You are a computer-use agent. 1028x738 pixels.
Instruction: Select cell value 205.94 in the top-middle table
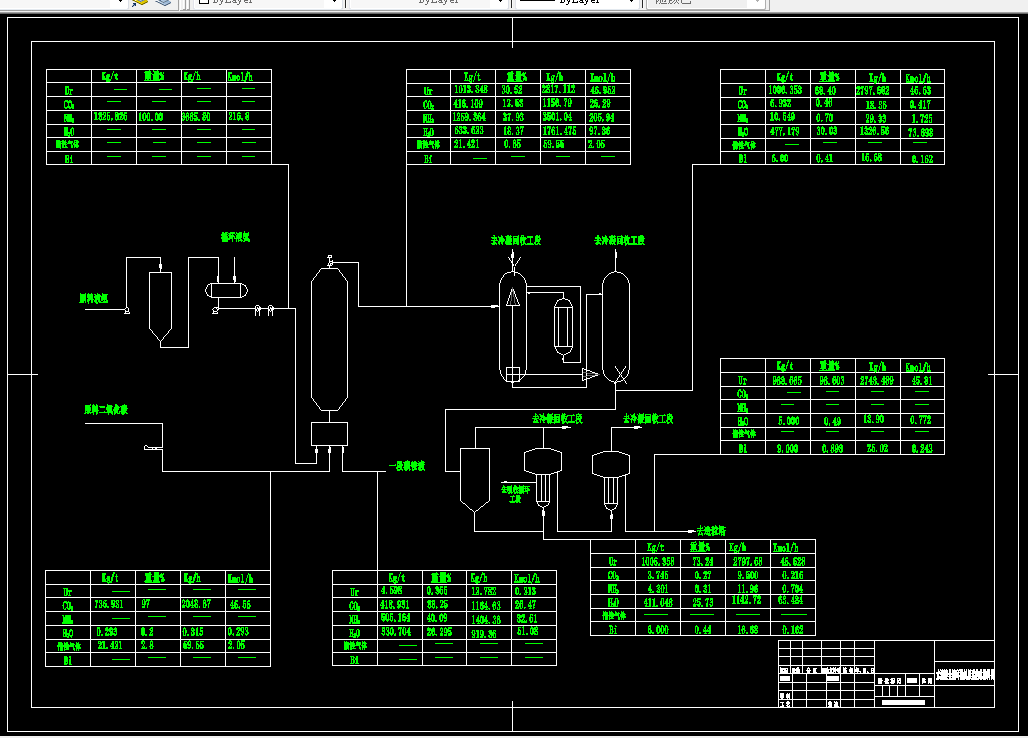(602, 118)
